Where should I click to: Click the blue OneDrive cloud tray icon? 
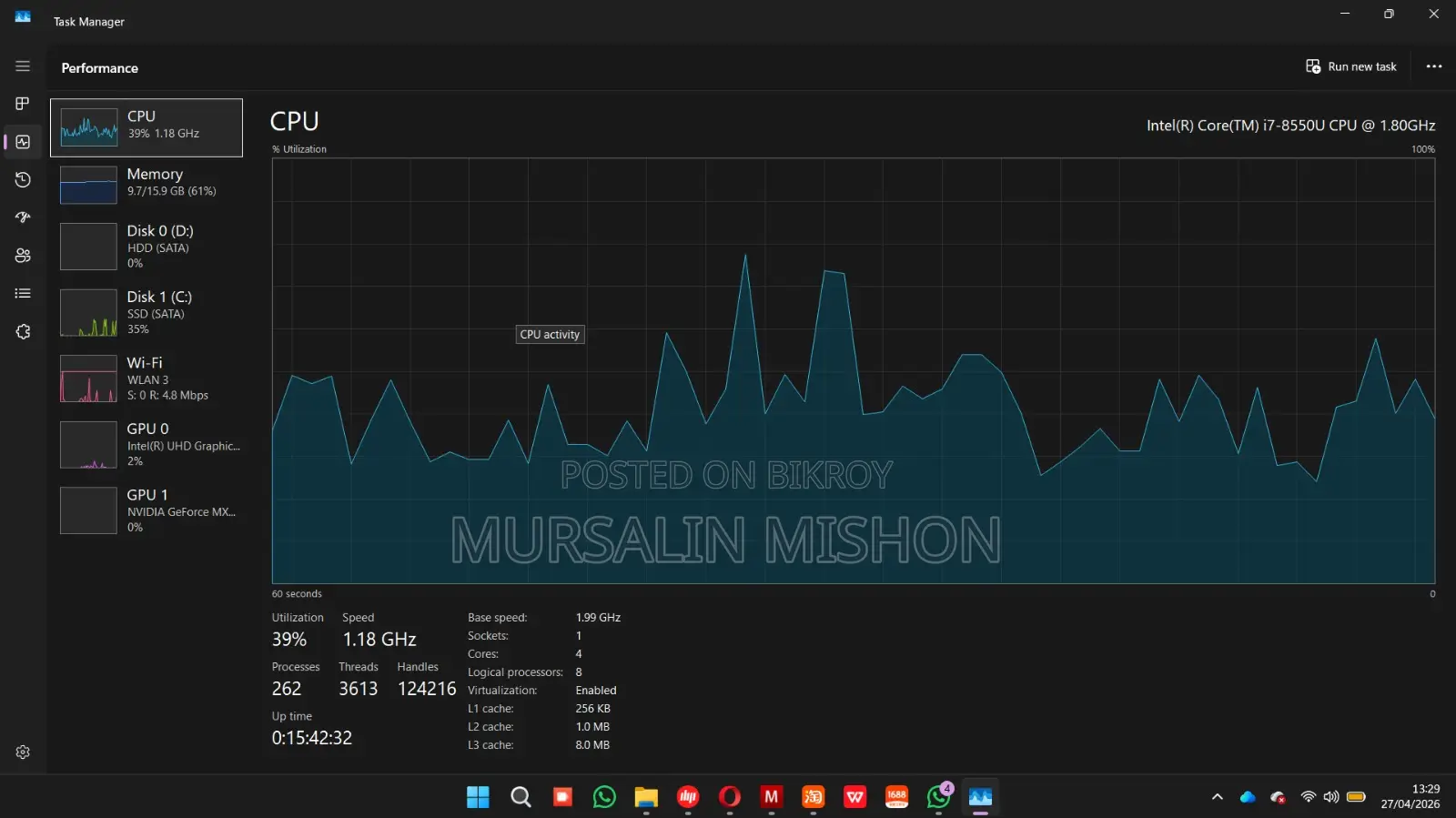(1248, 797)
